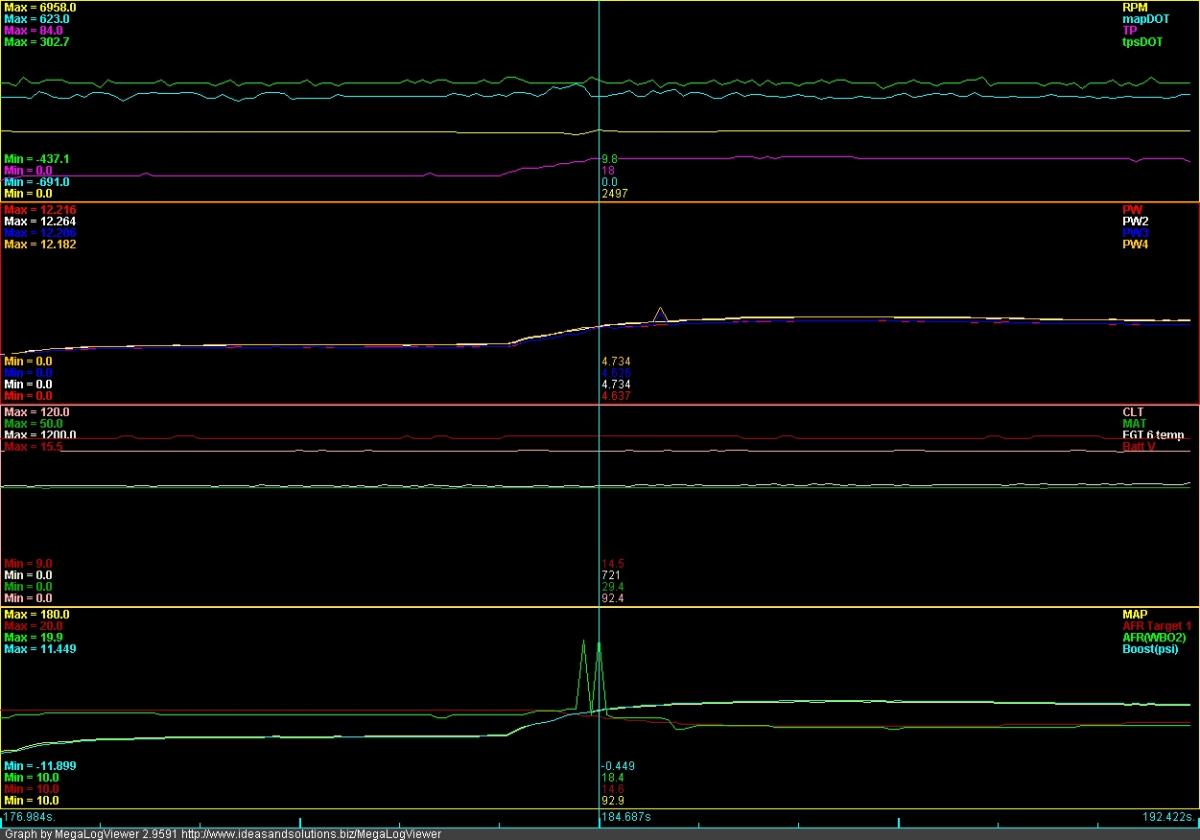Click the cursor value 9.8

tap(610, 159)
